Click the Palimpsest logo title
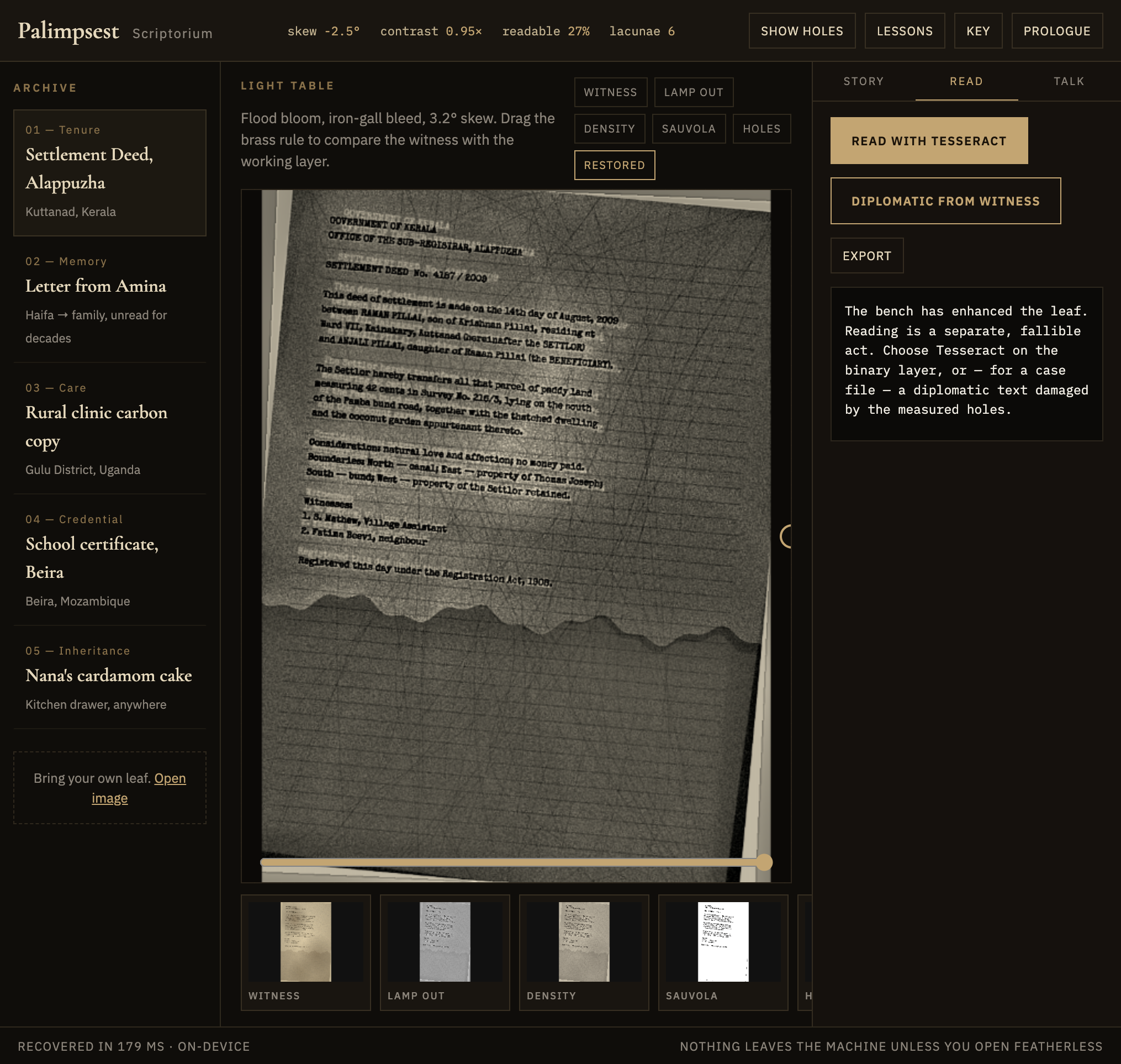1121x1064 pixels. point(68,31)
